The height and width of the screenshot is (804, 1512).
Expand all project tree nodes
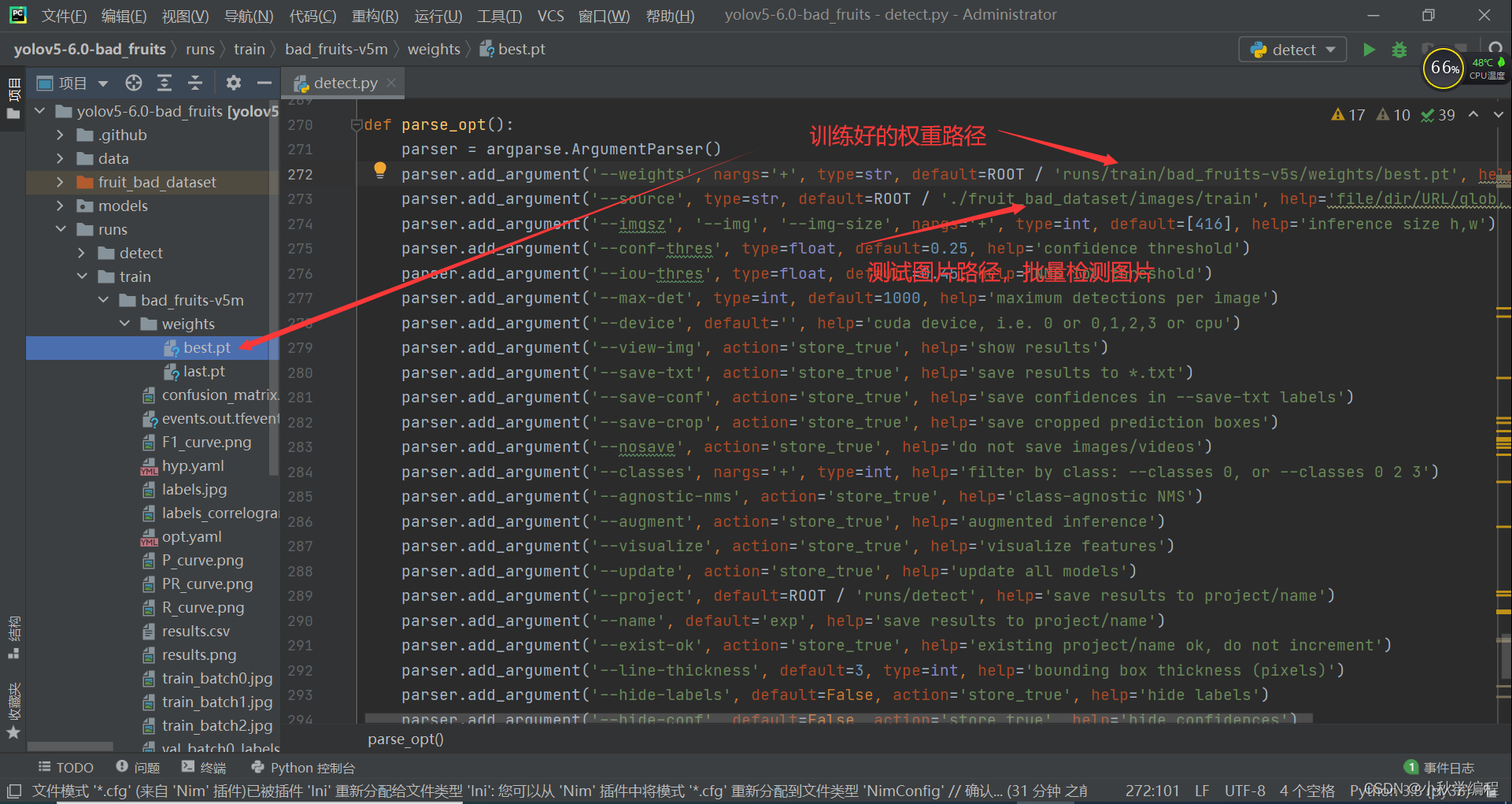pos(165,83)
